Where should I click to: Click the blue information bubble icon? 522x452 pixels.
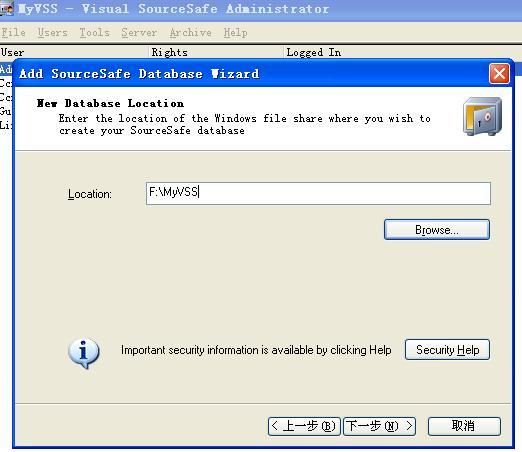click(x=83, y=353)
